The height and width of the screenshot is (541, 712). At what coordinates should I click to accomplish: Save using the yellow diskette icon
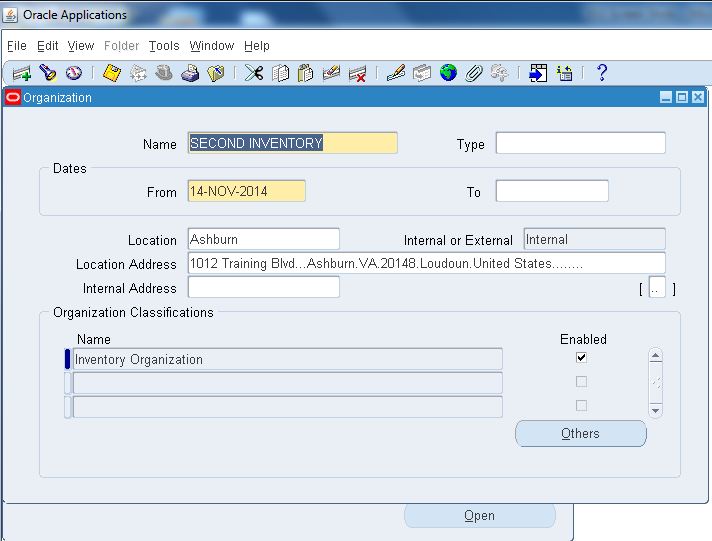112,73
